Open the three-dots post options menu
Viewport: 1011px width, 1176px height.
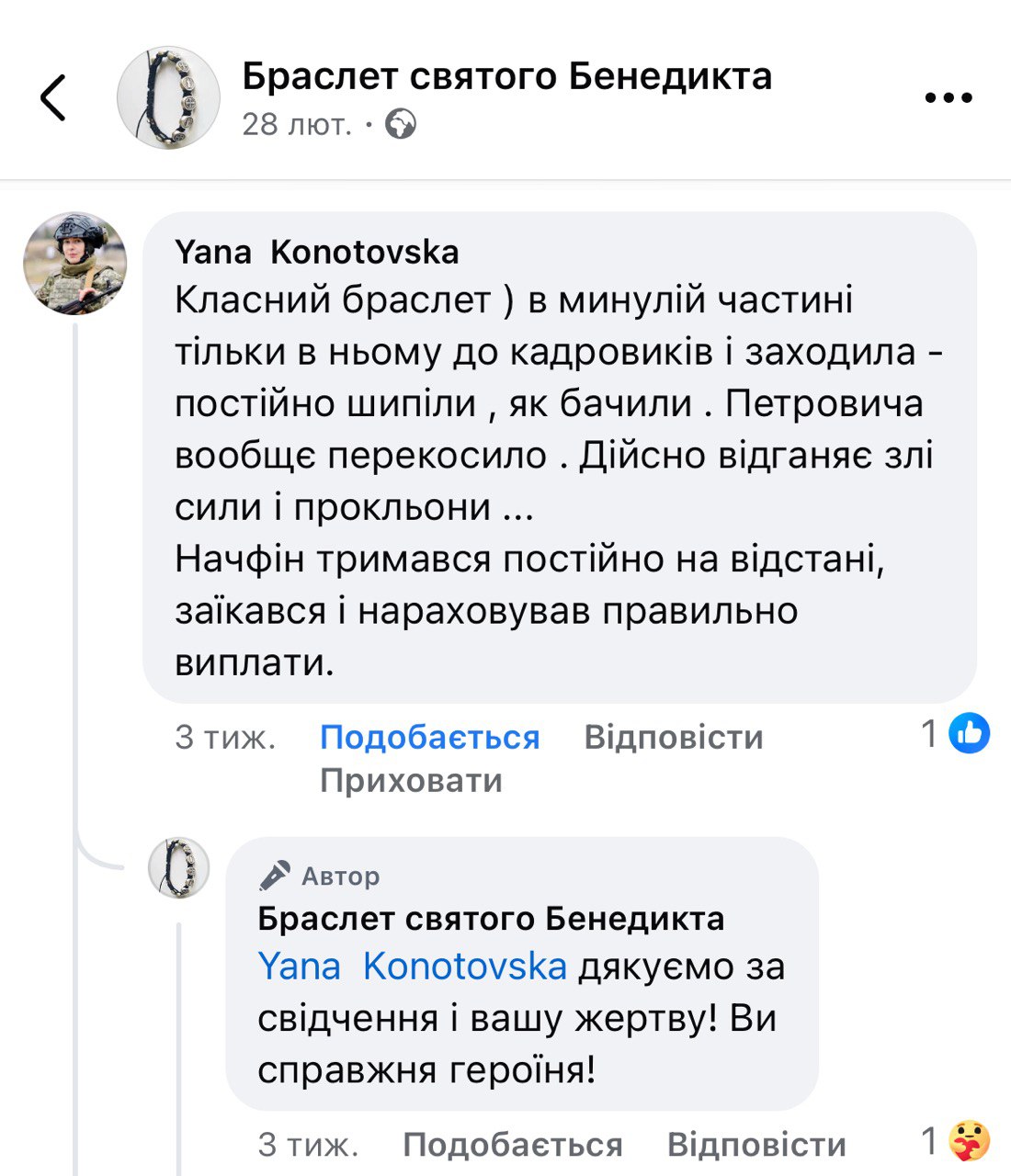[x=948, y=97]
